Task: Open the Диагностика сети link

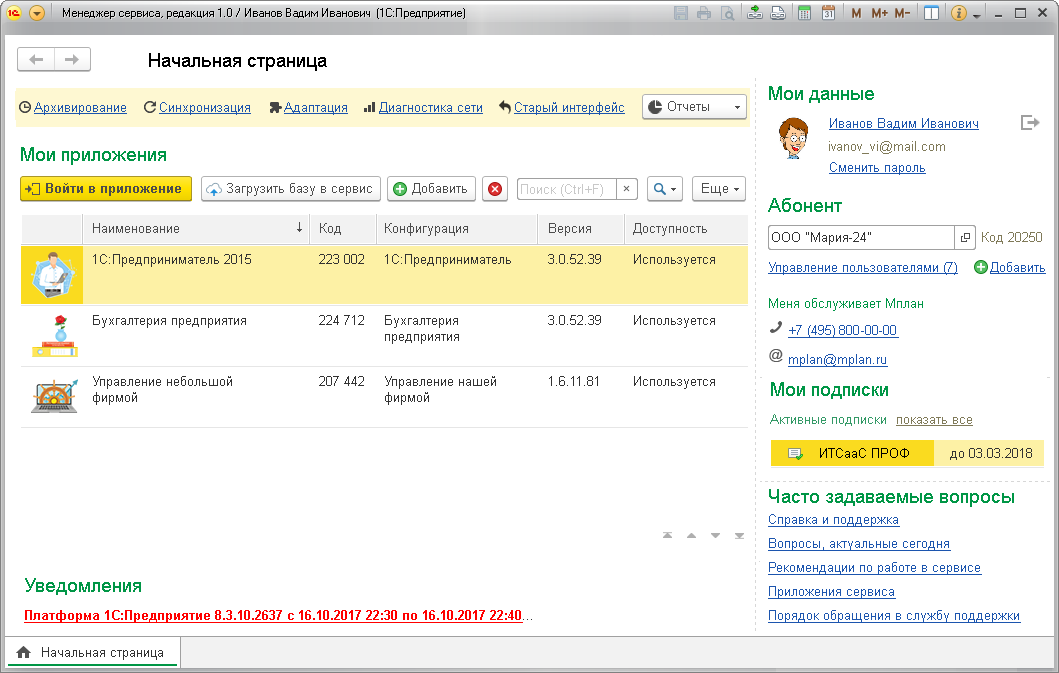Action: click(431, 107)
